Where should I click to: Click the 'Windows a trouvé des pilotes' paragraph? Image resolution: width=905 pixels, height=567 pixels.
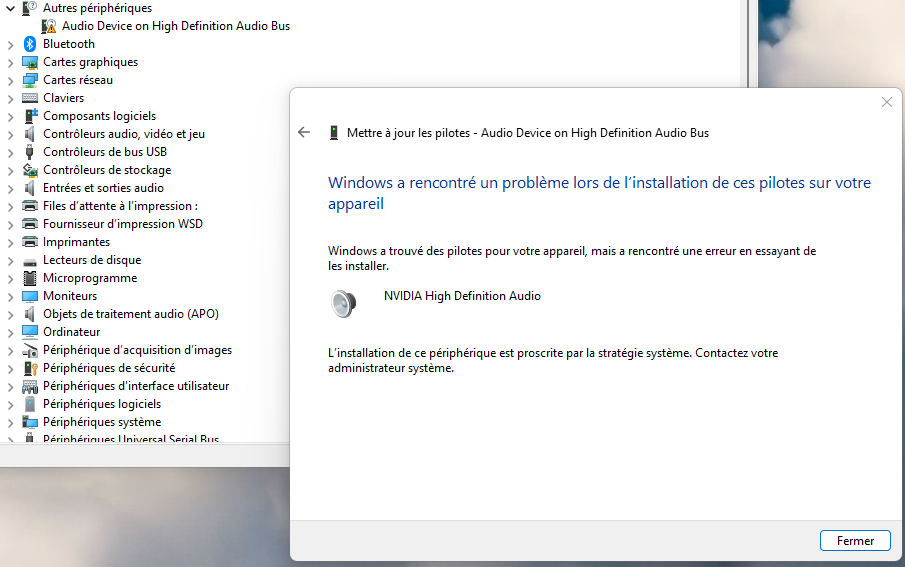[x=572, y=258]
